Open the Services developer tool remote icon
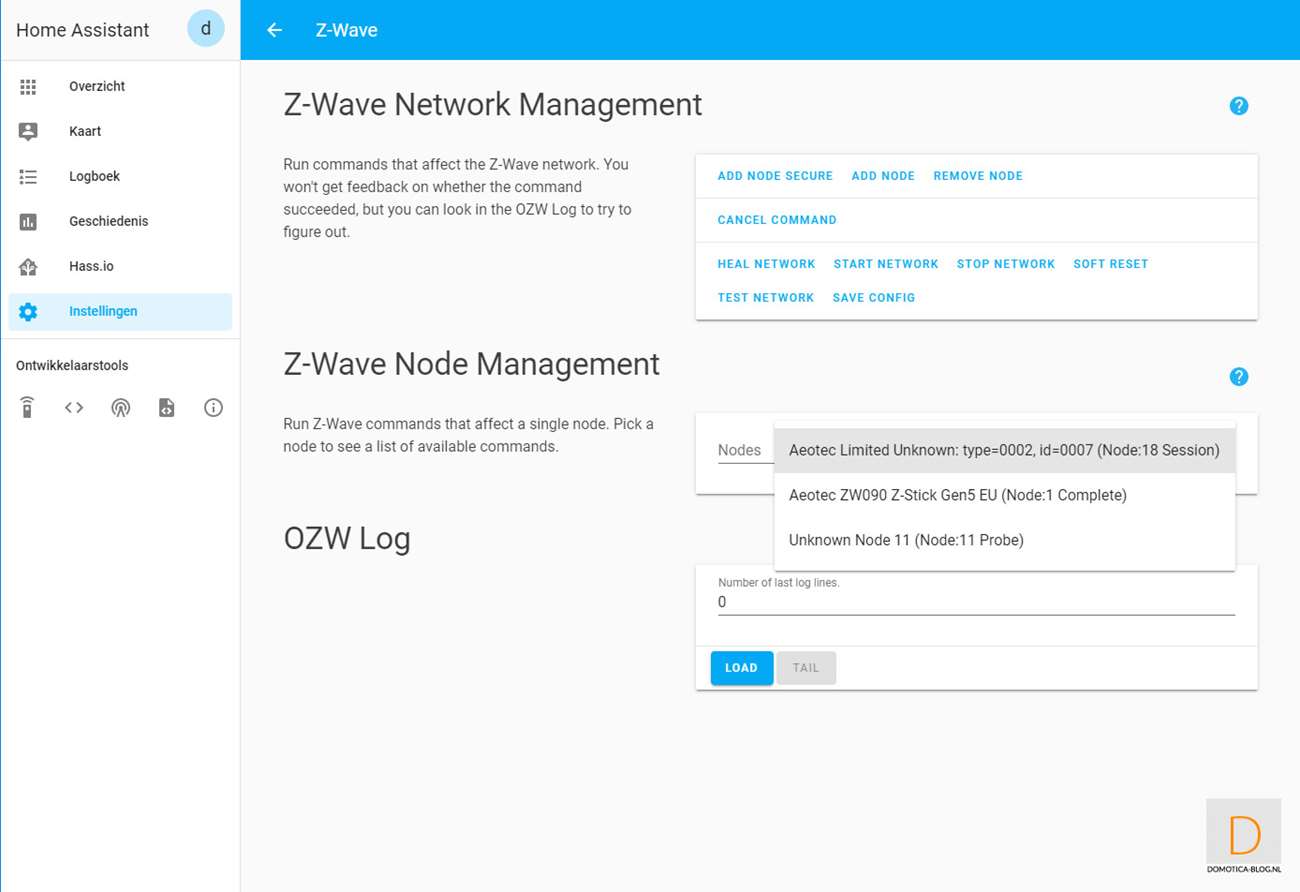1300x892 pixels. [x=28, y=408]
